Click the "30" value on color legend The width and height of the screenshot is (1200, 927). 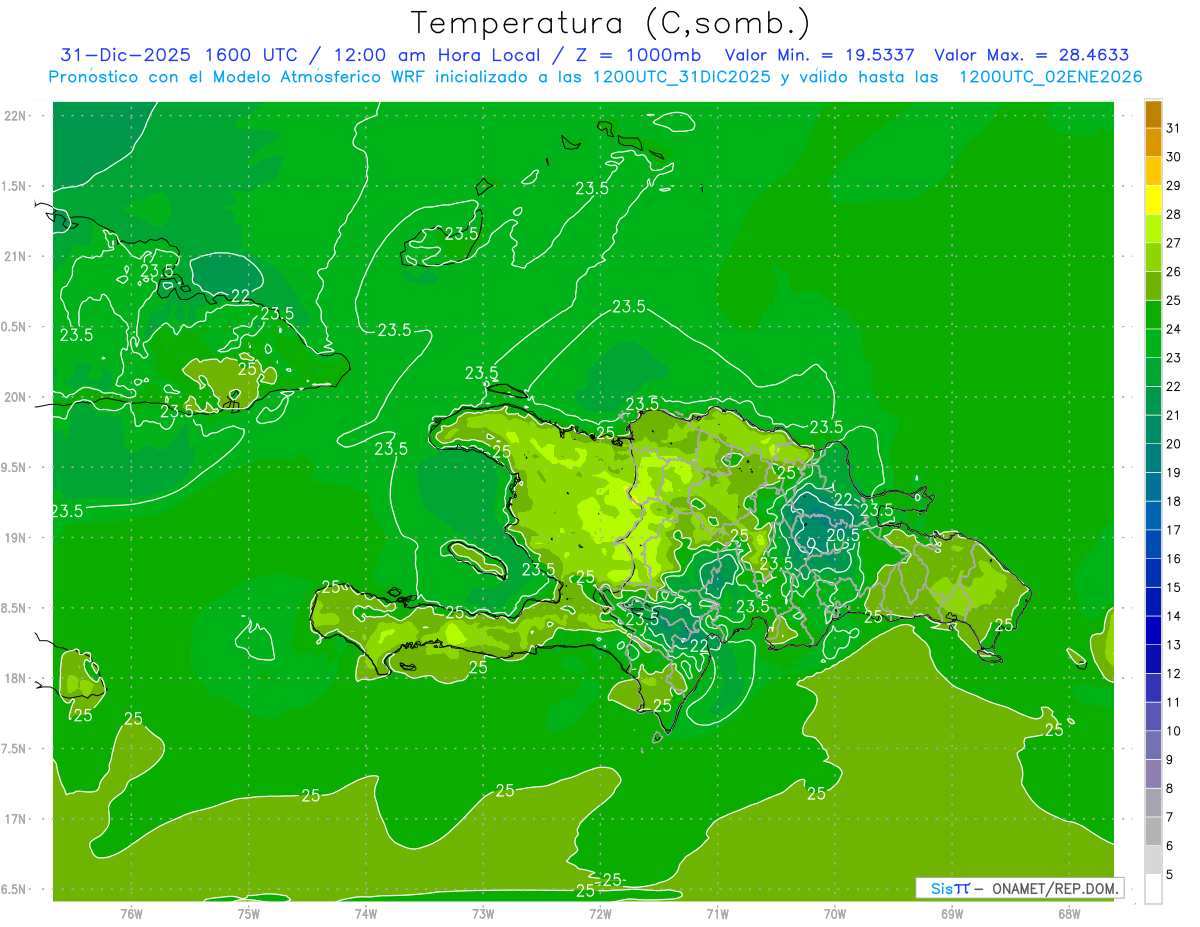pyautogui.click(x=1173, y=157)
